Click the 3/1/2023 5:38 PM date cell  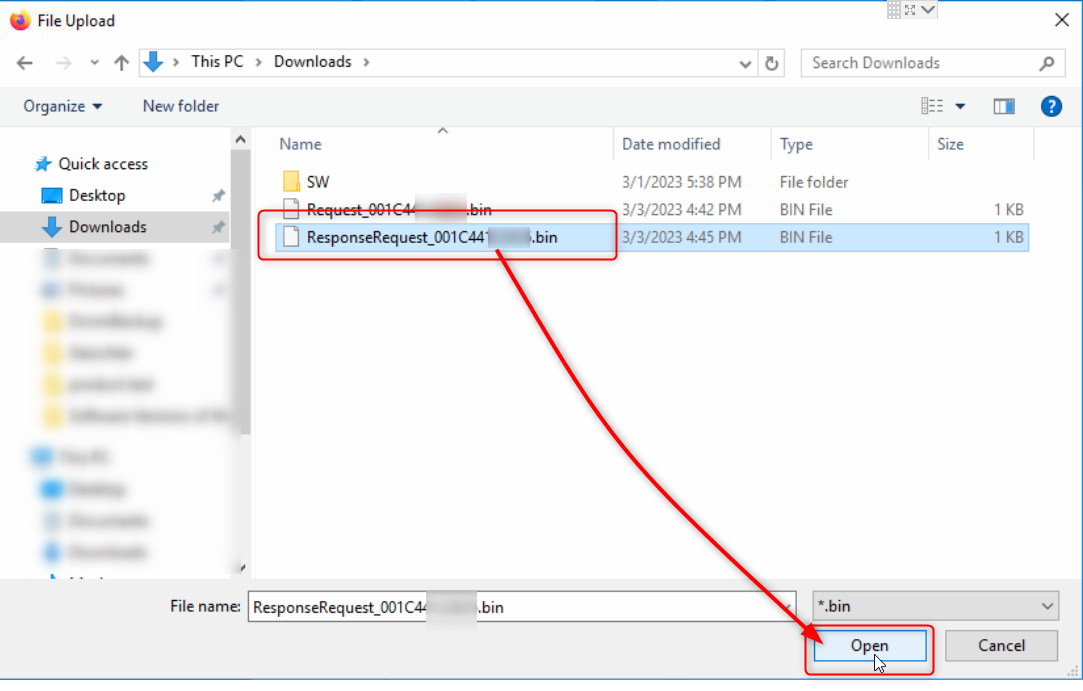coord(681,182)
